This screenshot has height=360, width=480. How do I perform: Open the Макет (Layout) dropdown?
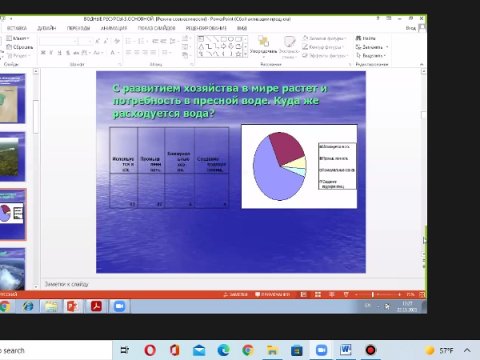18,38
